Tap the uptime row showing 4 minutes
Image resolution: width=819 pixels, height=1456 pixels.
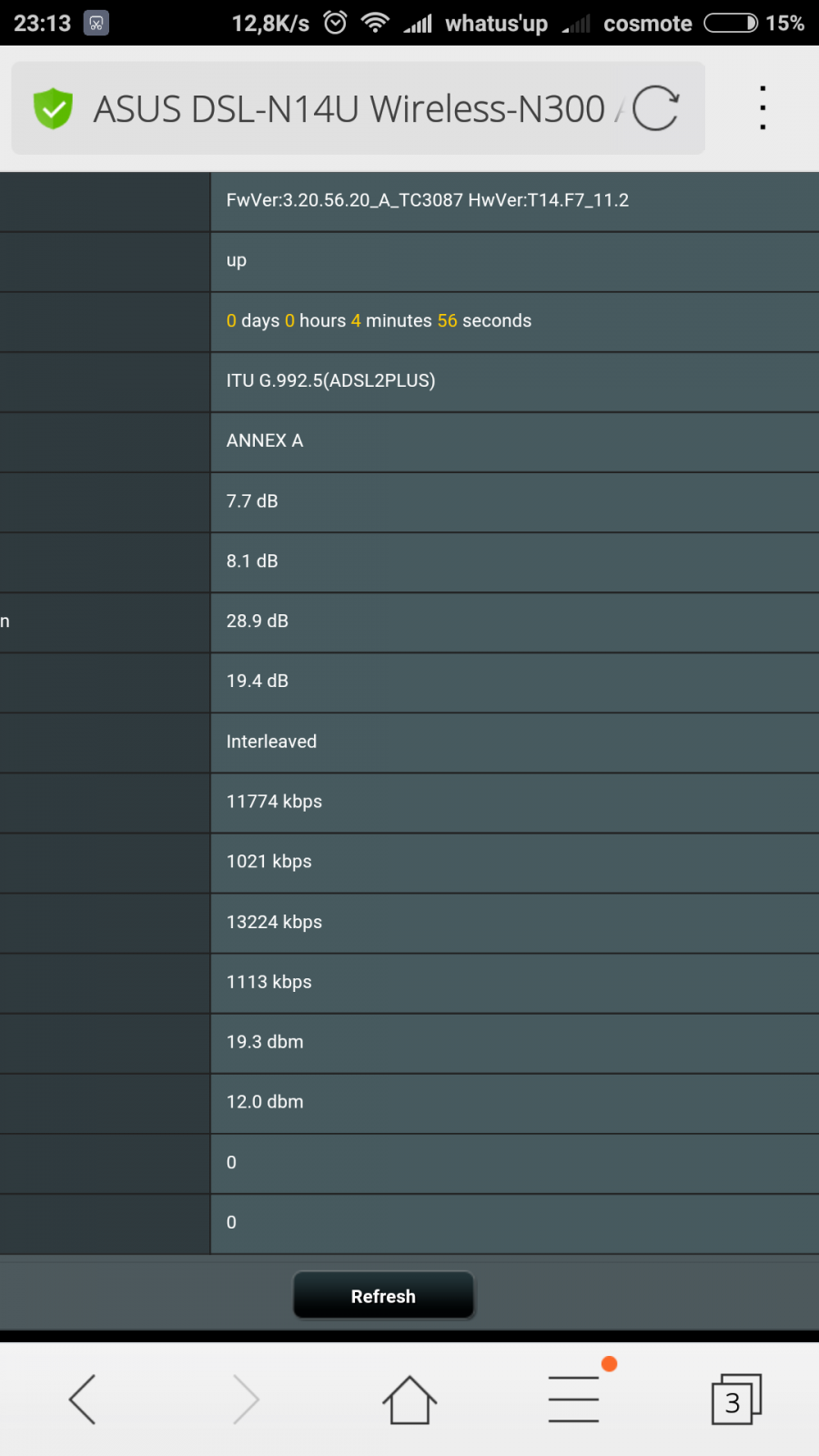515,321
